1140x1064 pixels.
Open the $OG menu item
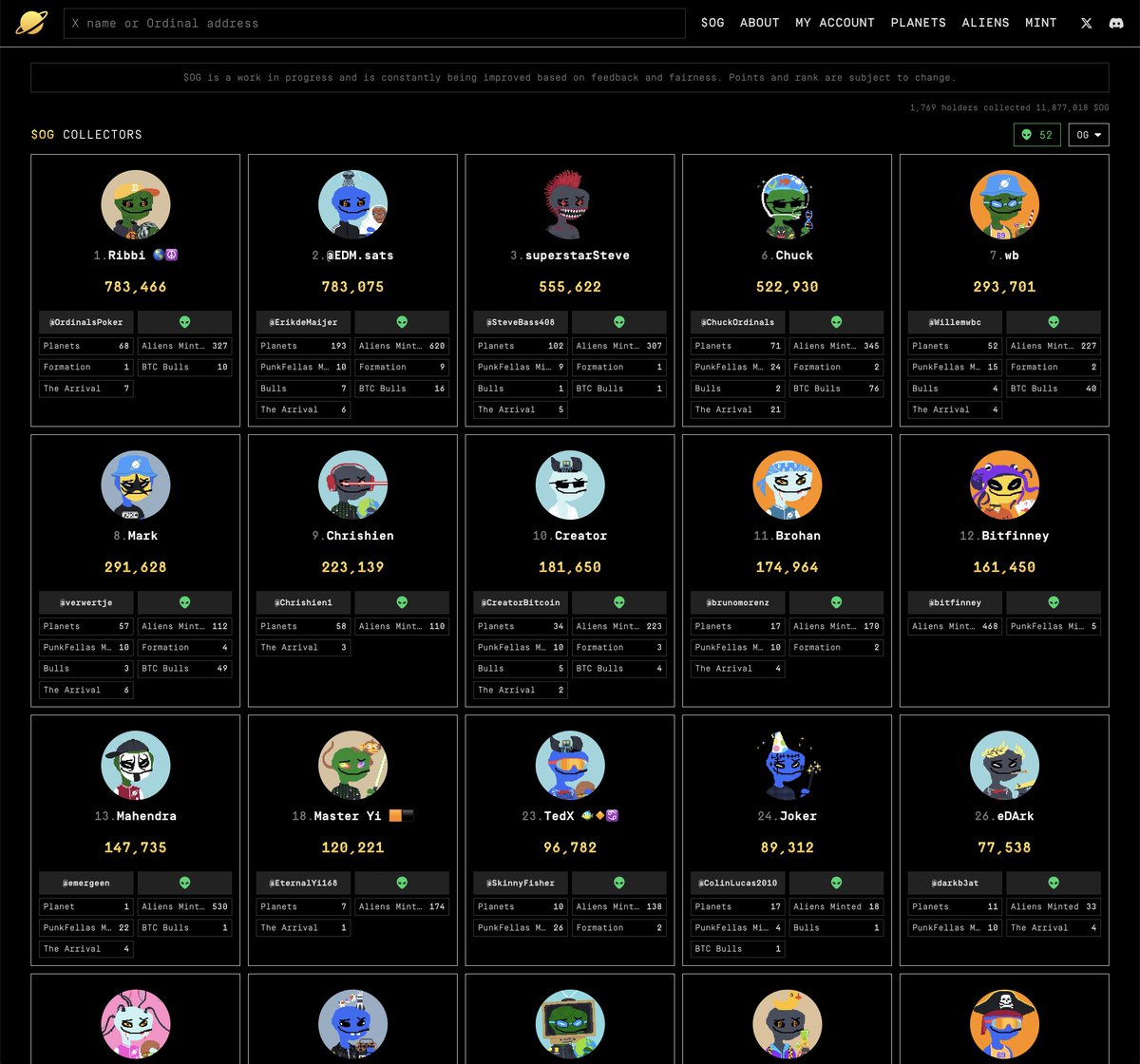pyautogui.click(x=712, y=23)
